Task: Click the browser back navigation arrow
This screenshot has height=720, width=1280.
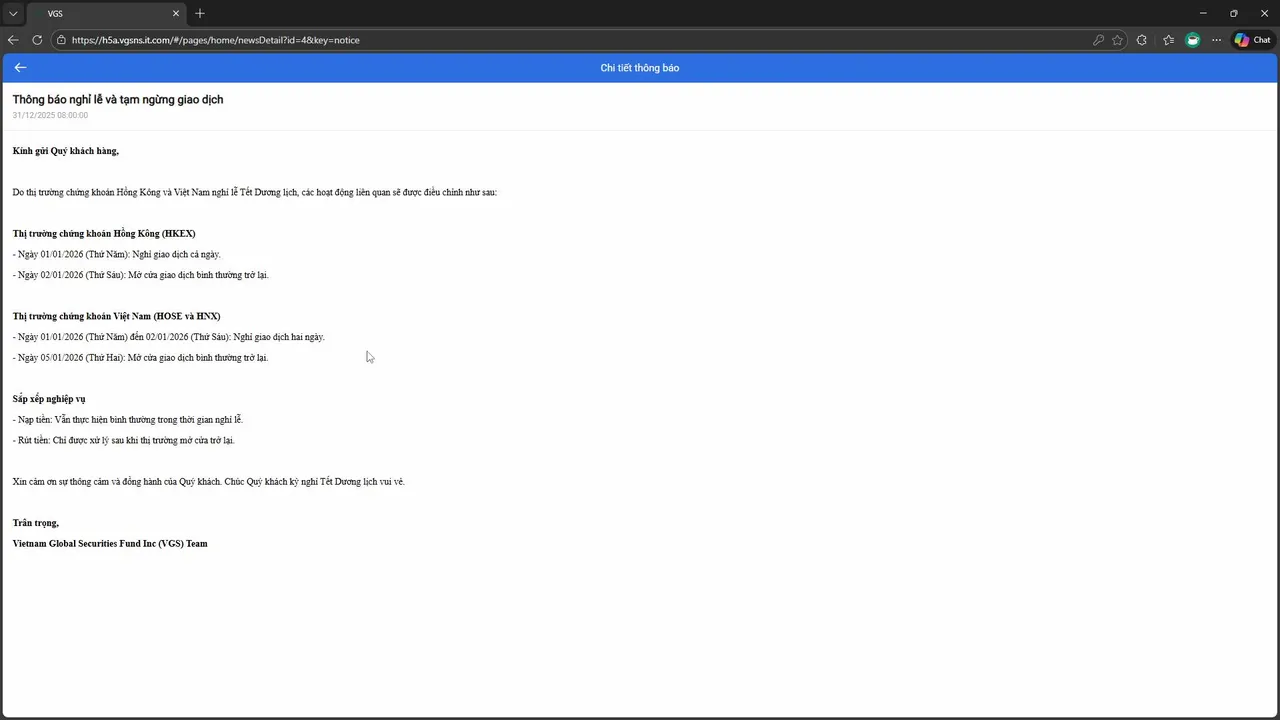Action: [13, 40]
